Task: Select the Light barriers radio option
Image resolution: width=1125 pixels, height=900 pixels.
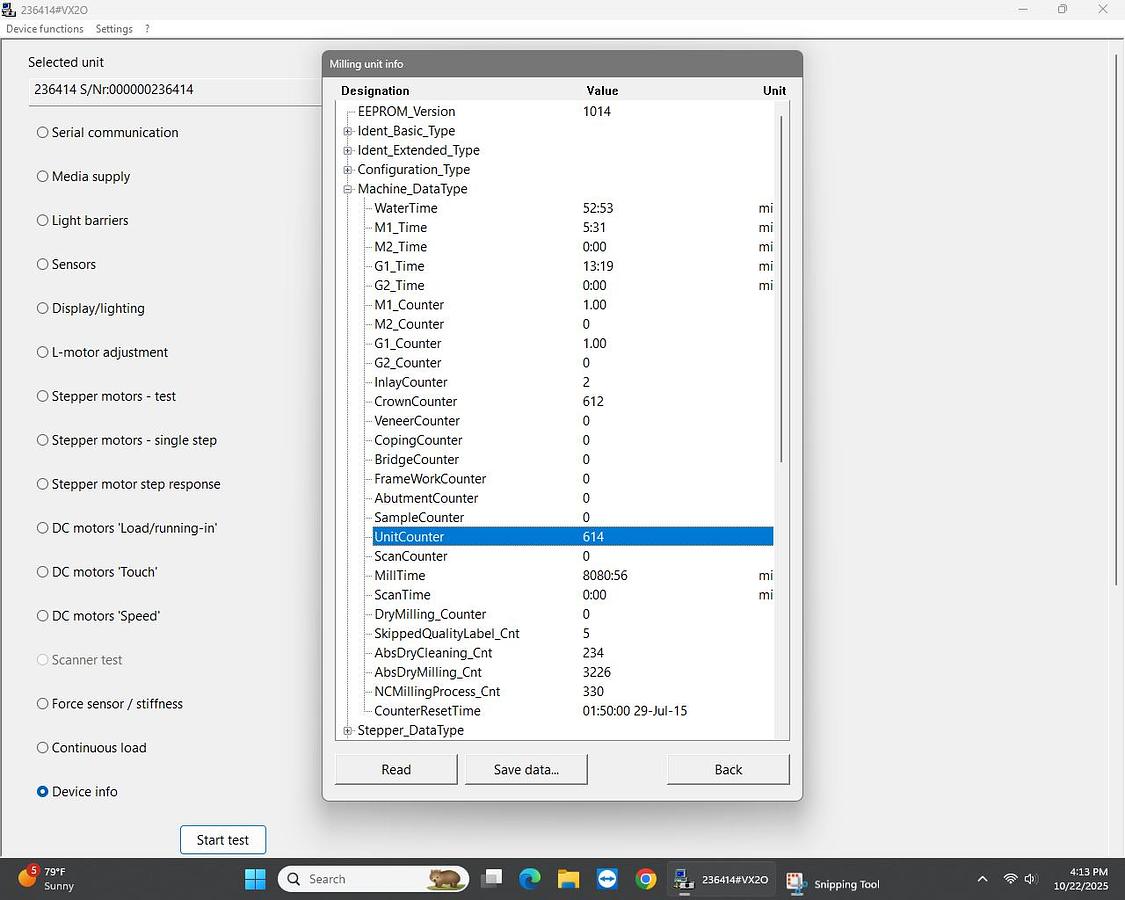Action: 43,220
